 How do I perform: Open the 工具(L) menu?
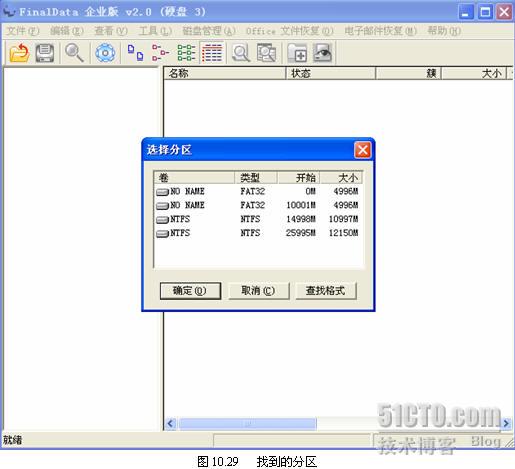click(155, 31)
